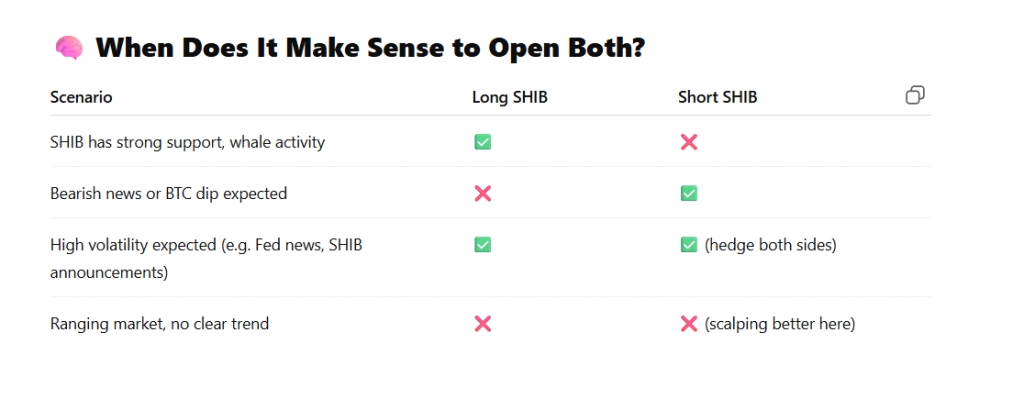The image size is (1024, 410).
Task: Click the pink brain emoji icon
Action: coord(69,48)
